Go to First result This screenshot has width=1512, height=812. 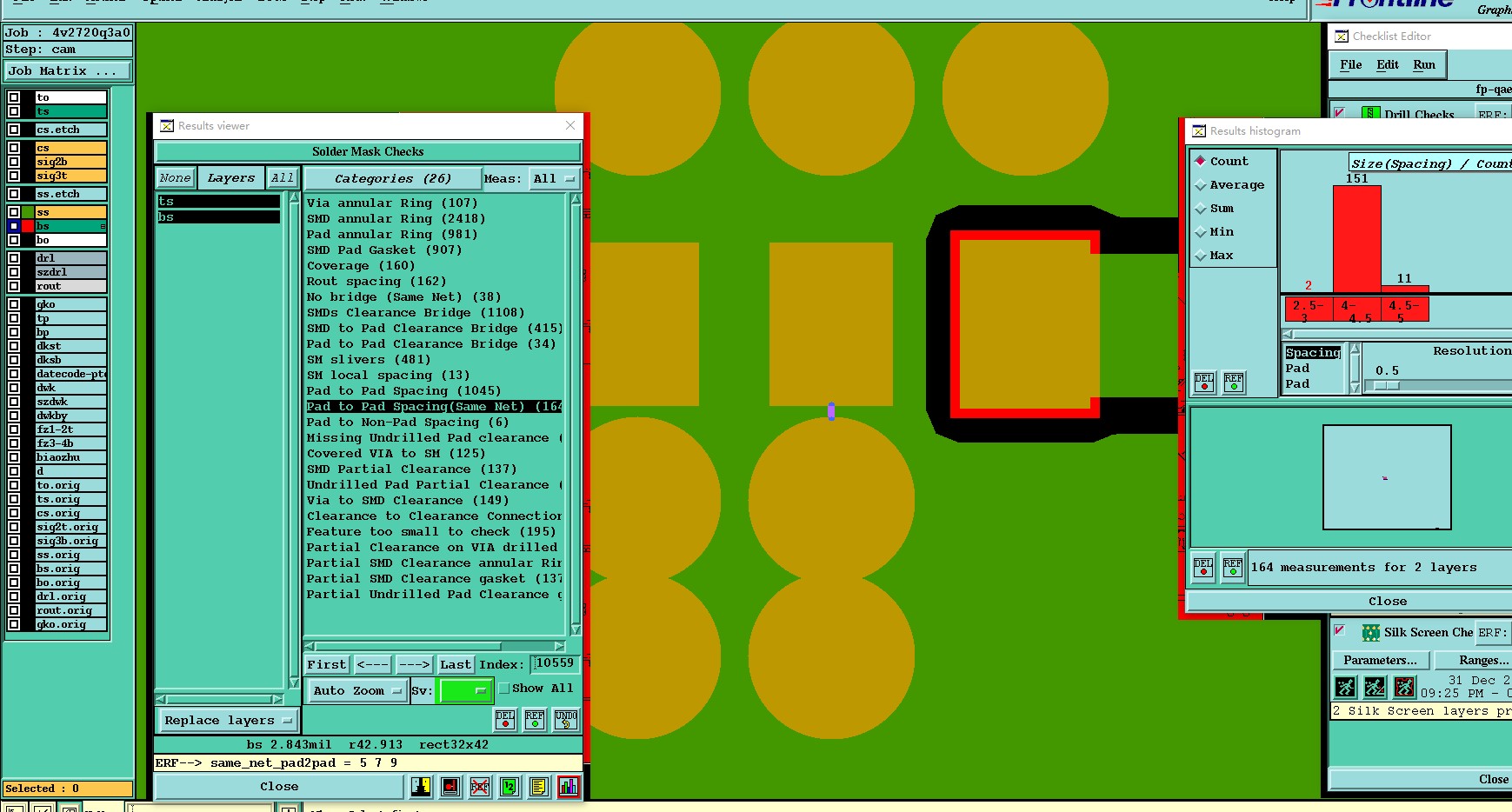(327, 665)
